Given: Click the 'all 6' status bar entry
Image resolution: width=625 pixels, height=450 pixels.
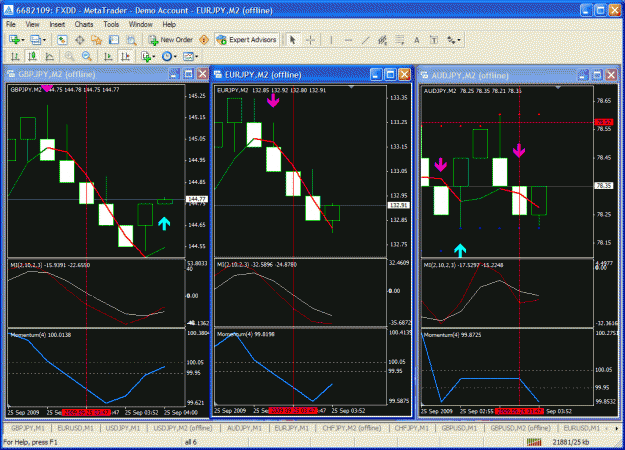Looking at the screenshot, I should click(x=191, y=442).
